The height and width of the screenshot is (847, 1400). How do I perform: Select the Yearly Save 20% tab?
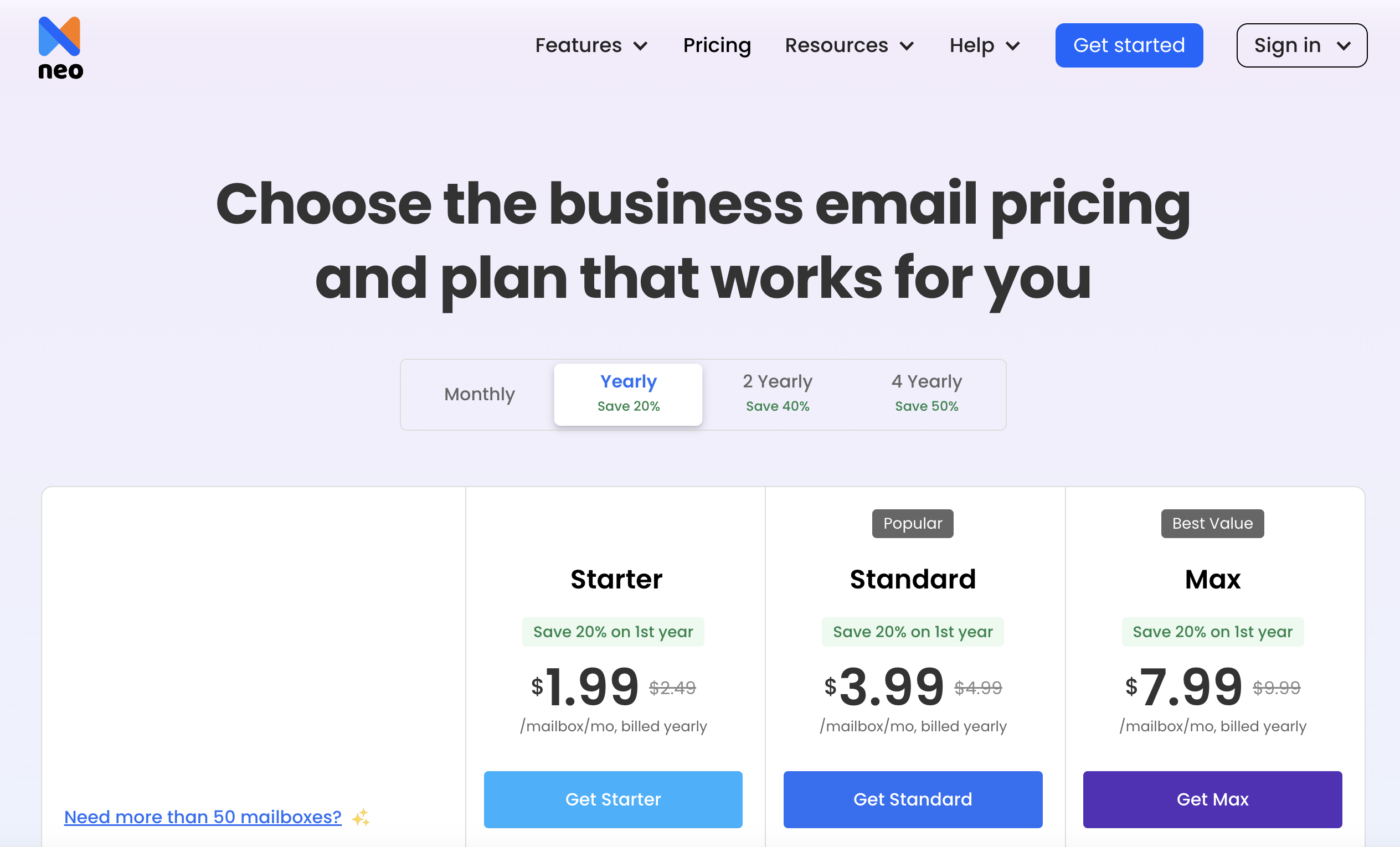629,392
